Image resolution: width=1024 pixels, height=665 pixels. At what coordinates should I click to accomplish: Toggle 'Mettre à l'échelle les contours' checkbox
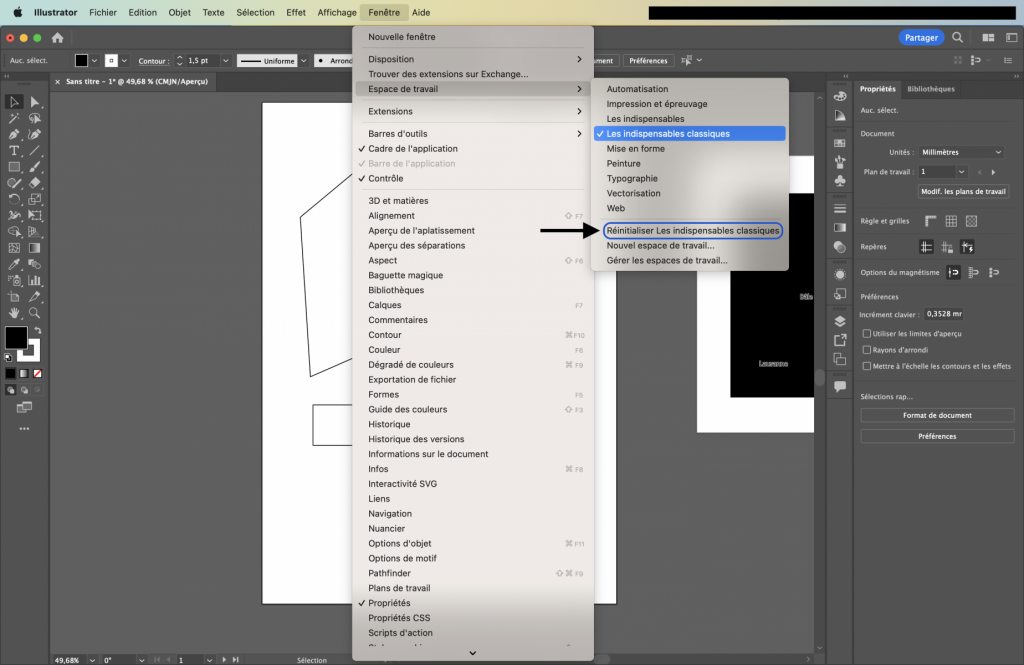866,366
